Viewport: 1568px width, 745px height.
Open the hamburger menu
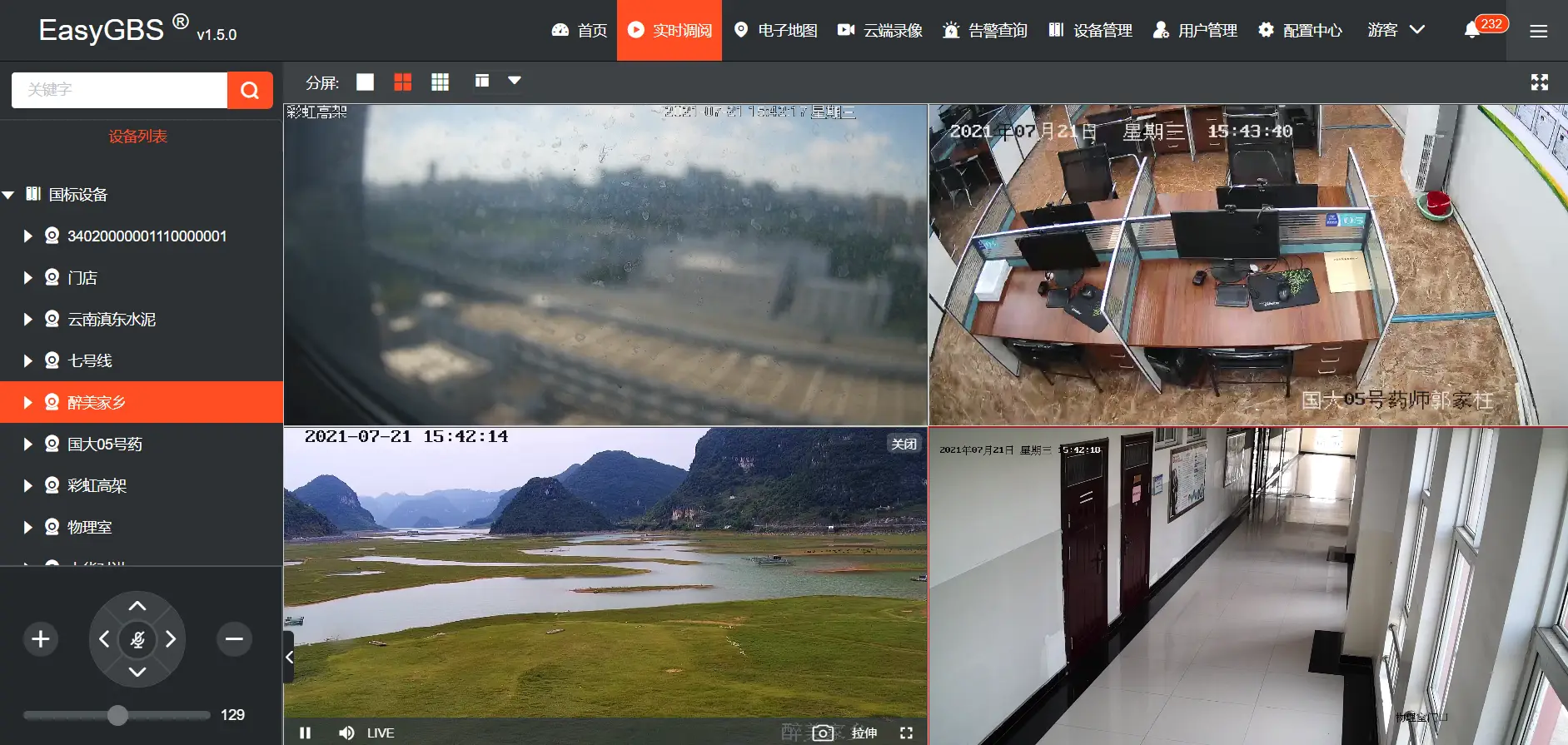pyautogui.click(x=1538, y=31)
